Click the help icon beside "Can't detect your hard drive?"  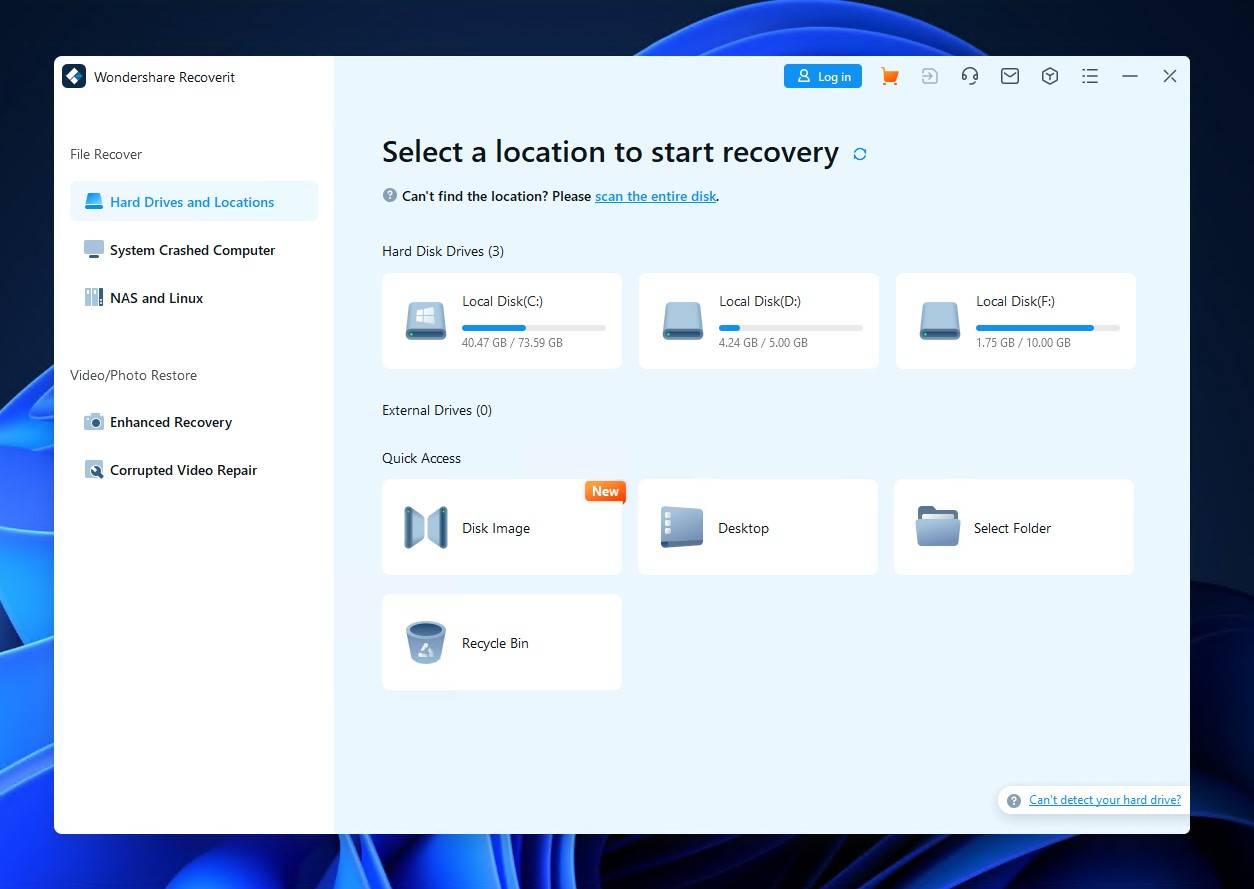1014,800
